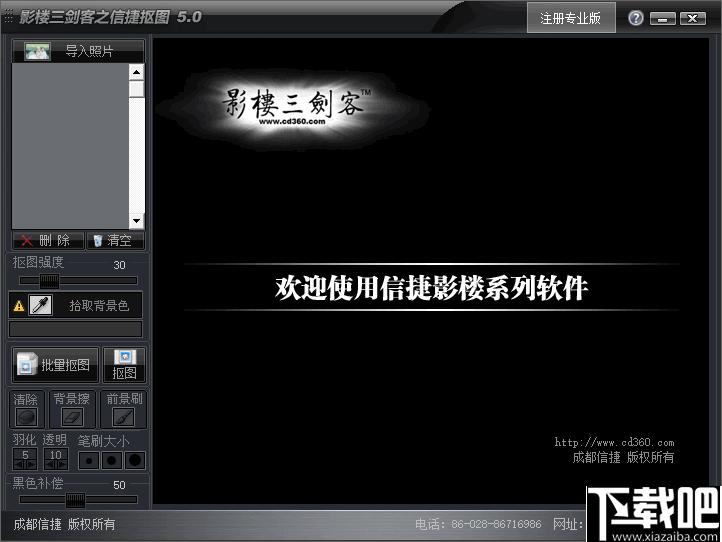The width and height of the screenshot is (722, 542).
Task: Click the 抠图强度 value 30
Action: (119, 265)
